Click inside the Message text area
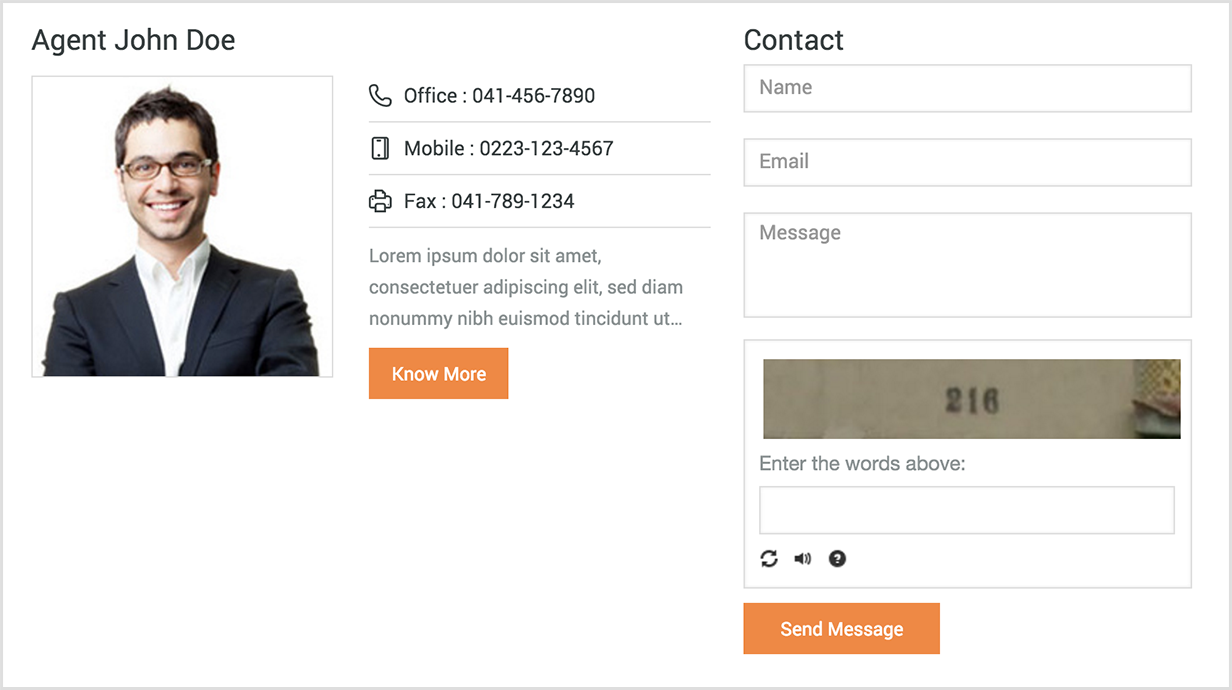 click(967, 265)
